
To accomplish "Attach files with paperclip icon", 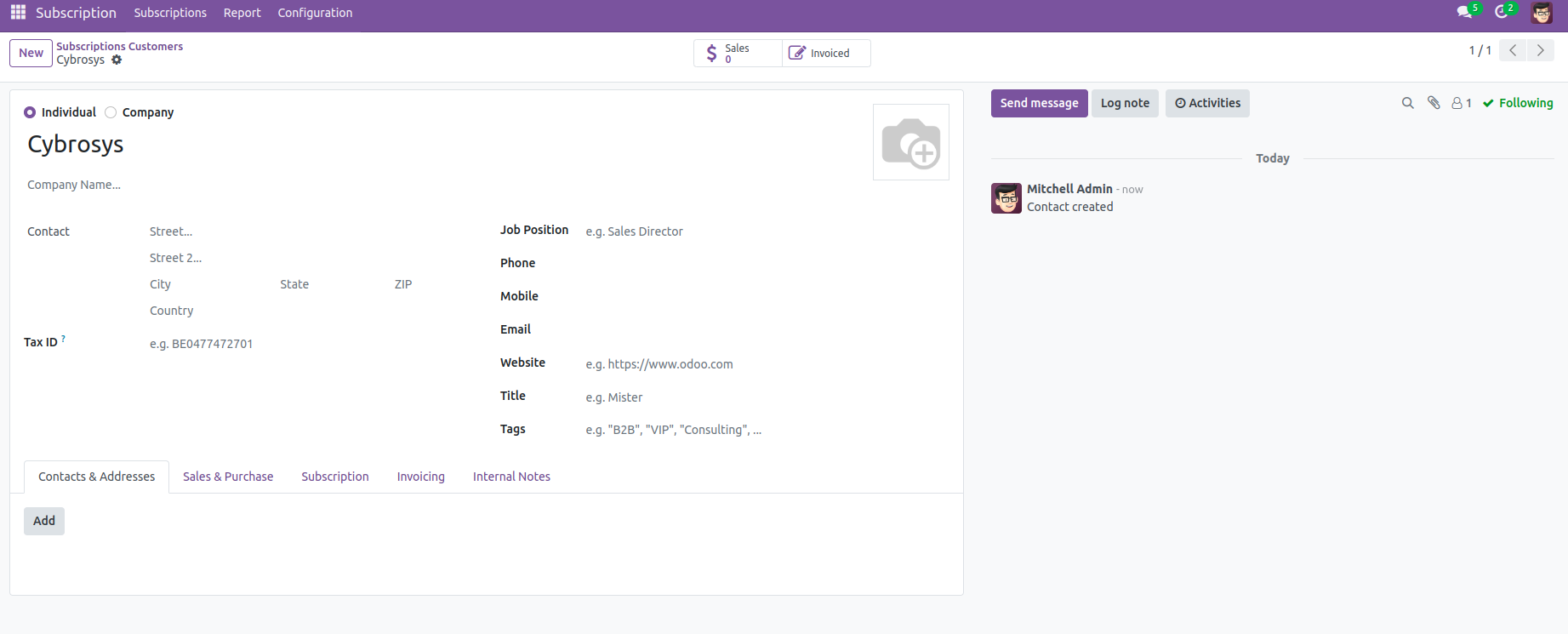I will pos(1434,103).
